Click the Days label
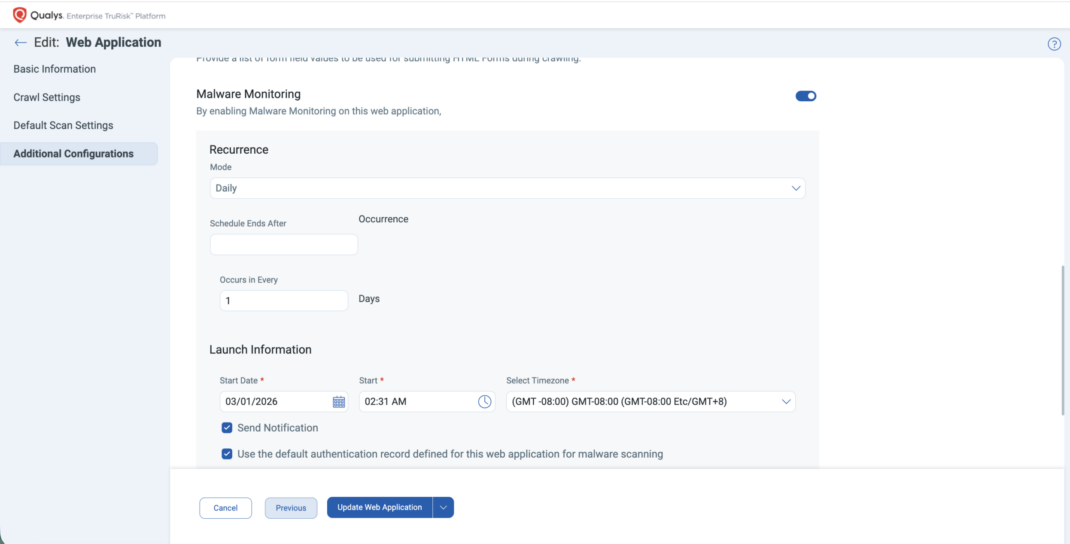This screenshot has height=544, width=1070. click(x=369, y=299)
